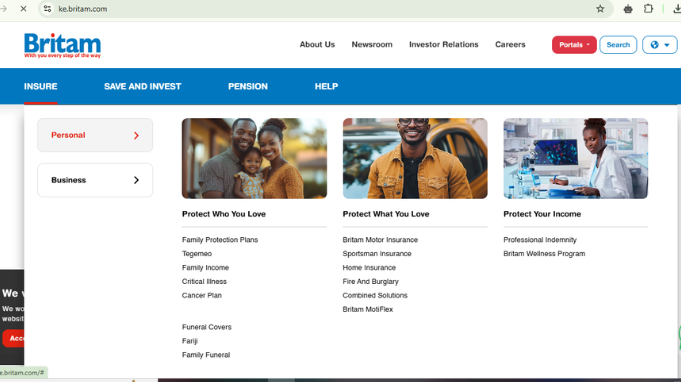Open Professional Indemnity link
The width and height of the screenshot is (681, 382).
click(x=540, y=240)
